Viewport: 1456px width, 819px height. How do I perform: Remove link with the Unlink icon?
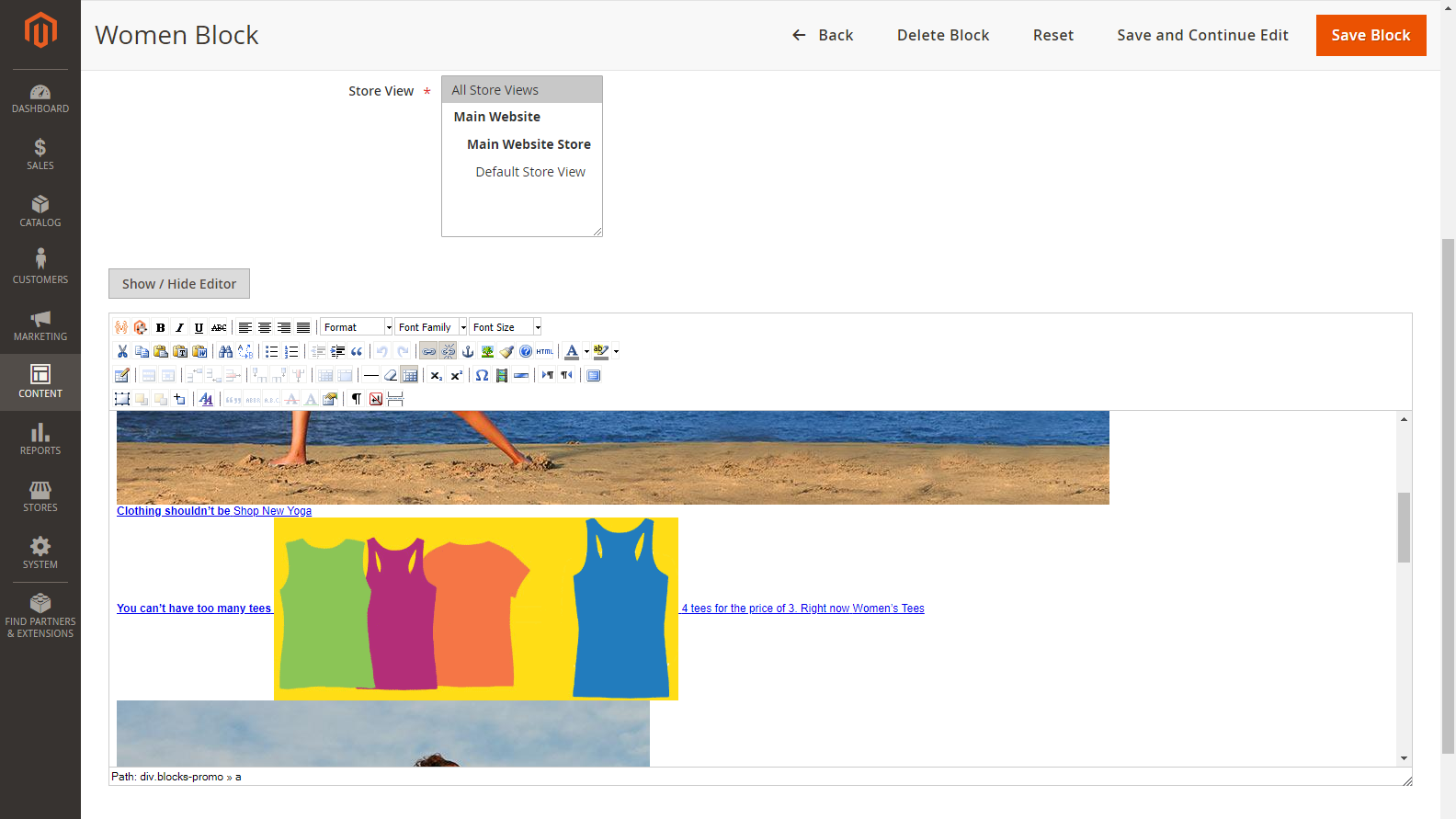click(448, 351)
